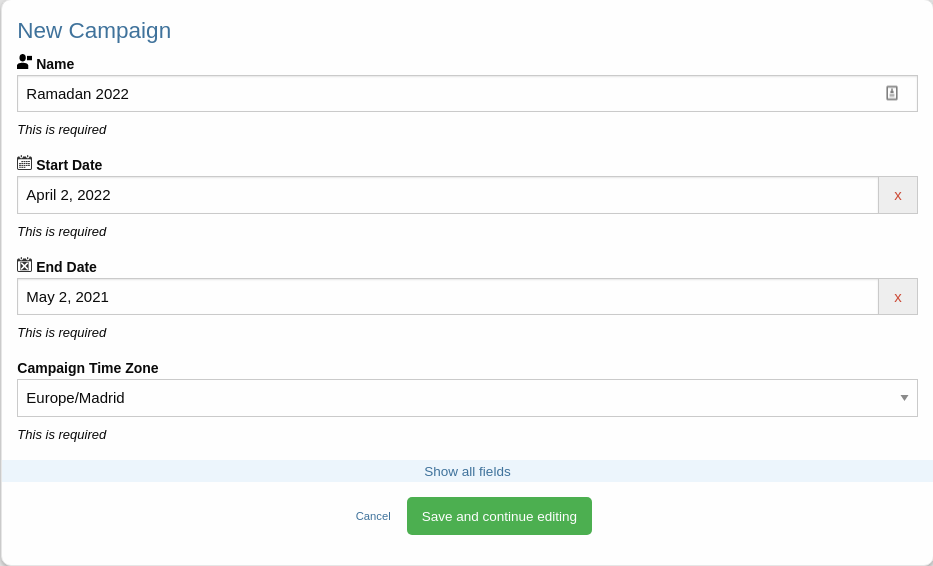933x566 pixels.
Task: Open the End Date field showing May 2, 2021
Action: 447,297
